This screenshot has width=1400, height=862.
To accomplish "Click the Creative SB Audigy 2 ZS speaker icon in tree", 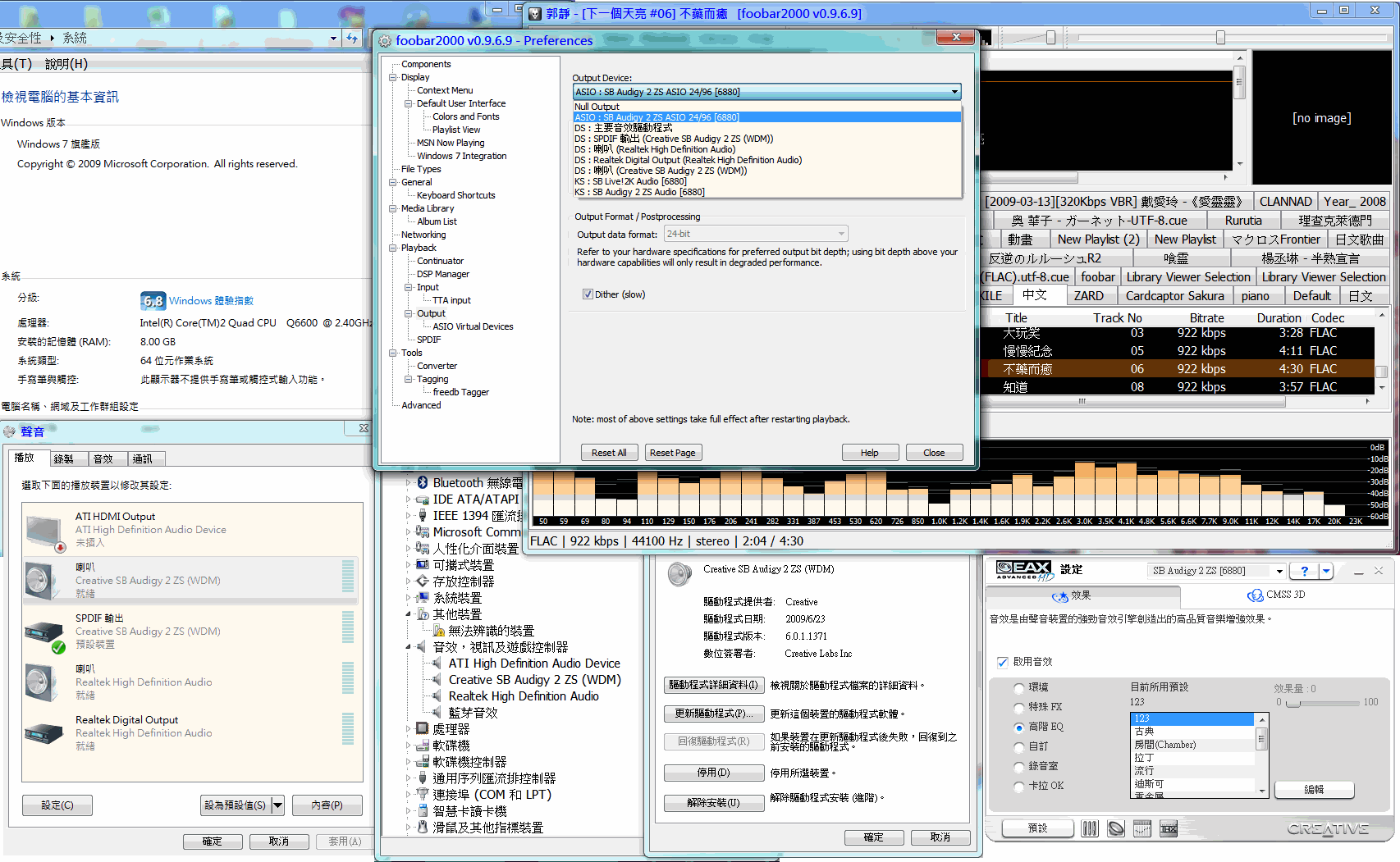I will [x=438, y=680].
